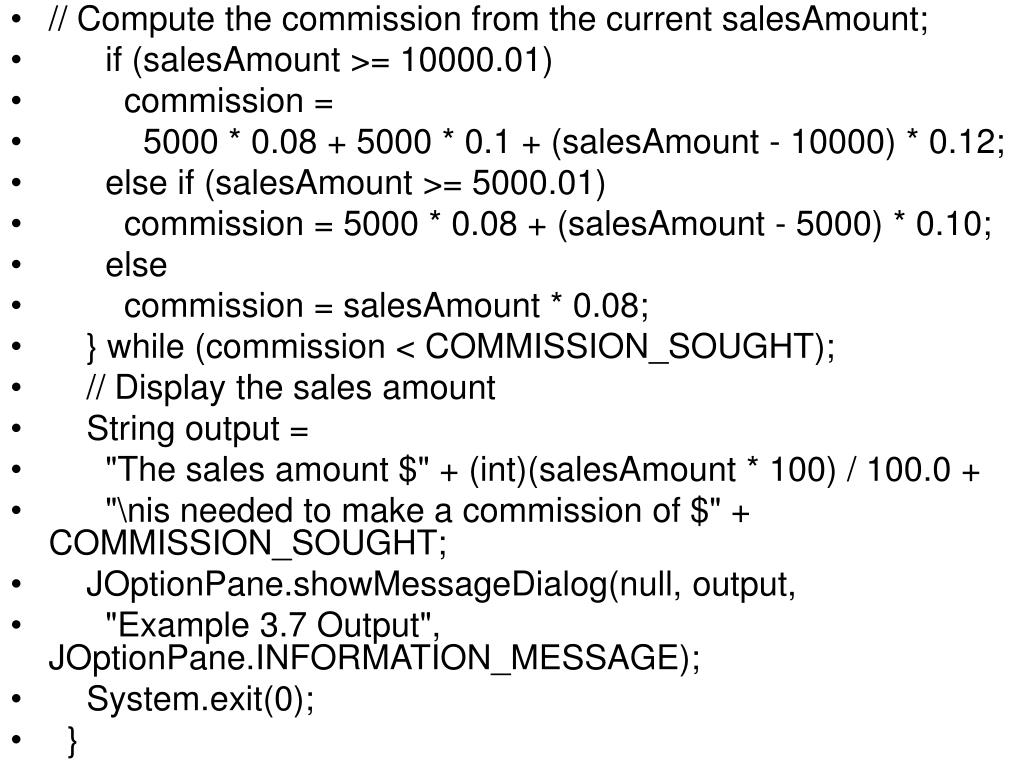Click the bullet beside 'System.exit(0);'
1024x768 pixels.
click(x=16, y=699)
